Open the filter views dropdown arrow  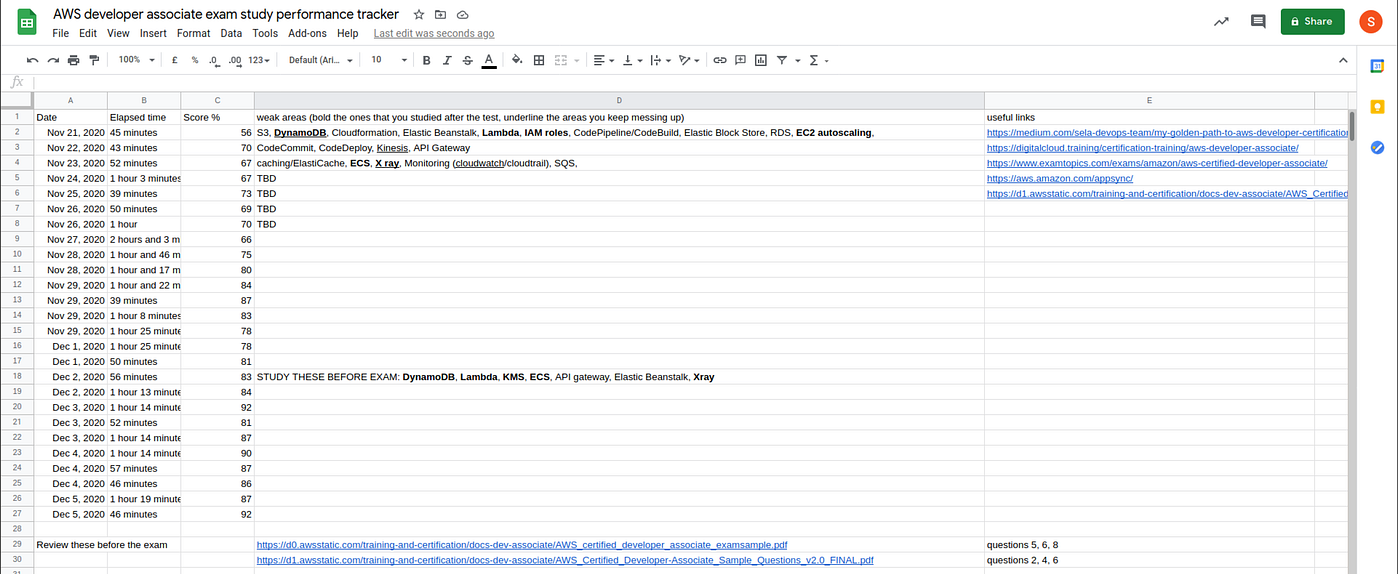point(797,60)
